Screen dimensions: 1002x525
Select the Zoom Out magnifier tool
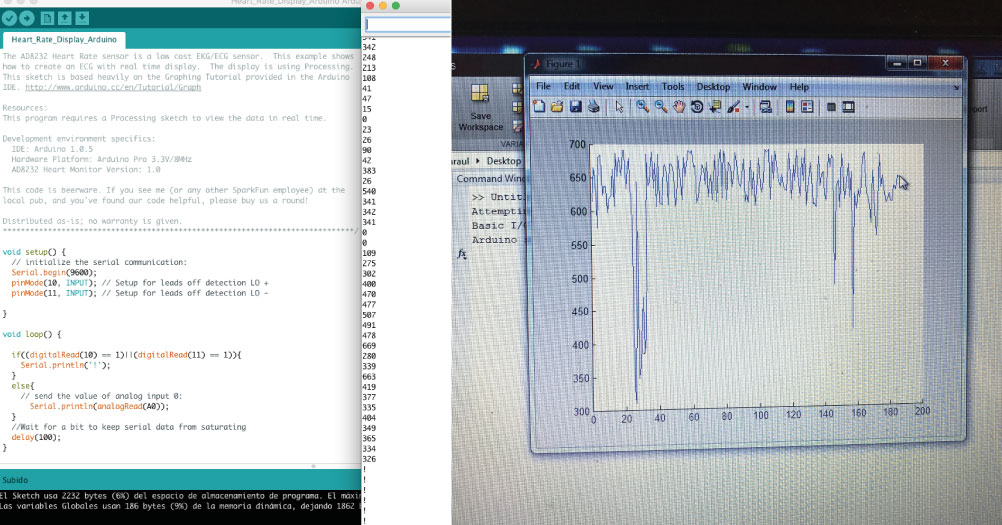point(660,107)
